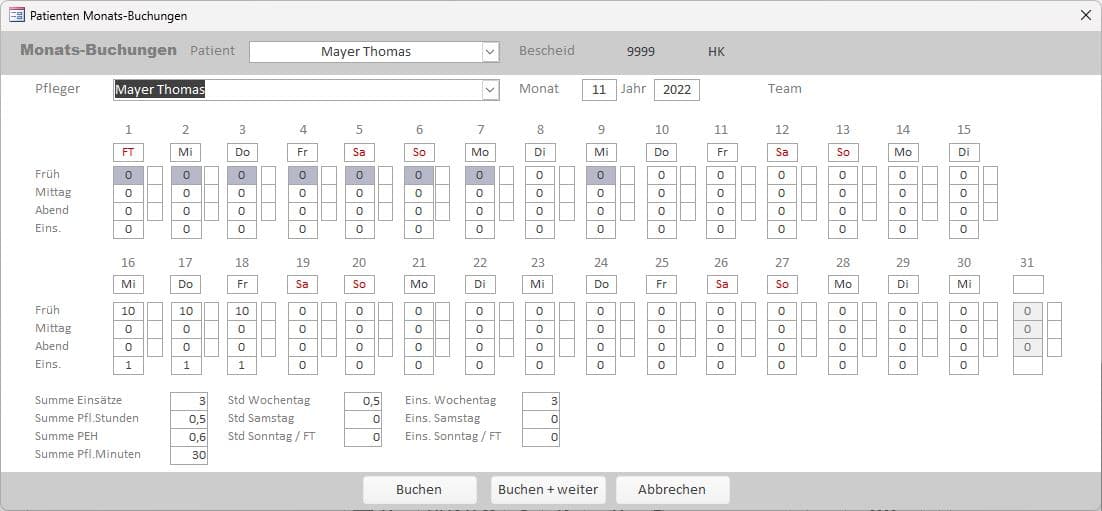This screenshot has height=511, width=1102.
Task: Select the Std Sonntag / FT field
Action: (x=363, y=438)
